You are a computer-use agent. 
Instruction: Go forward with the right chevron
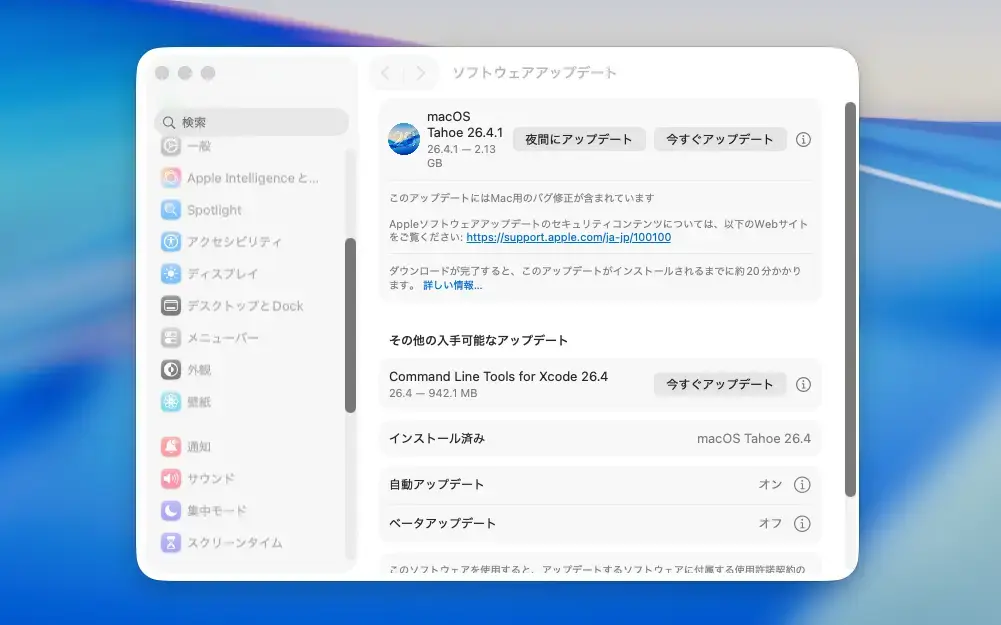pos(421,73)
